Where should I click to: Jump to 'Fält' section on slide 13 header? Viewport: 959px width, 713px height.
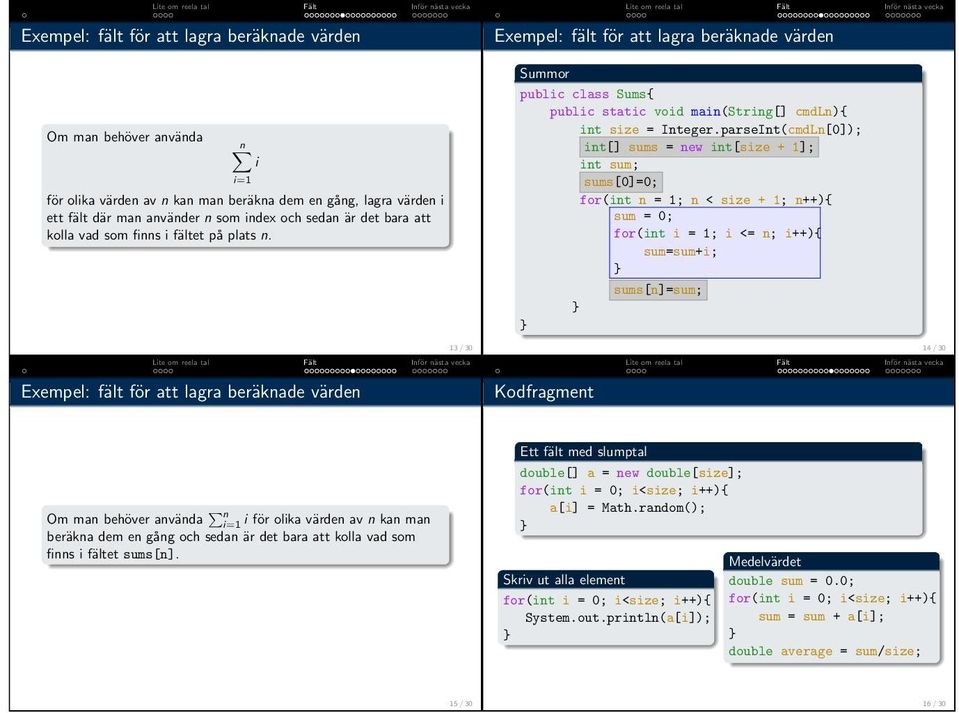[x=310, y=7]
